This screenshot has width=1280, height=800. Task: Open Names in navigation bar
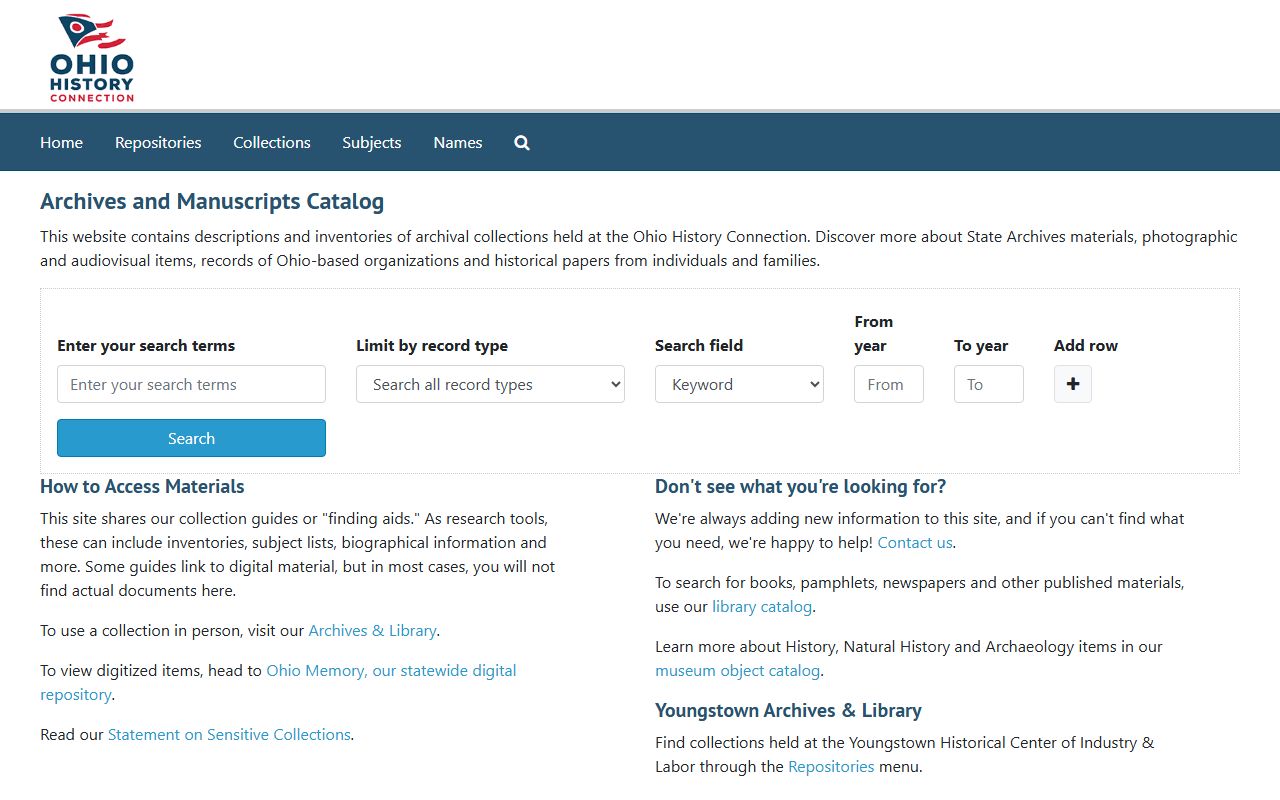pos(458,143)
